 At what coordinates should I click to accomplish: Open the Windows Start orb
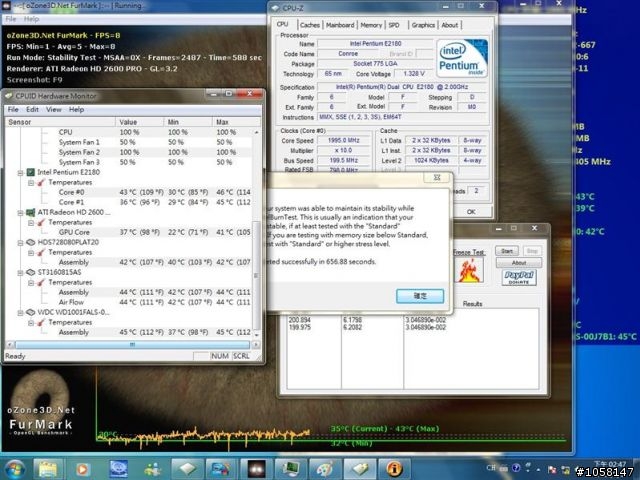(x=15, y=469)
